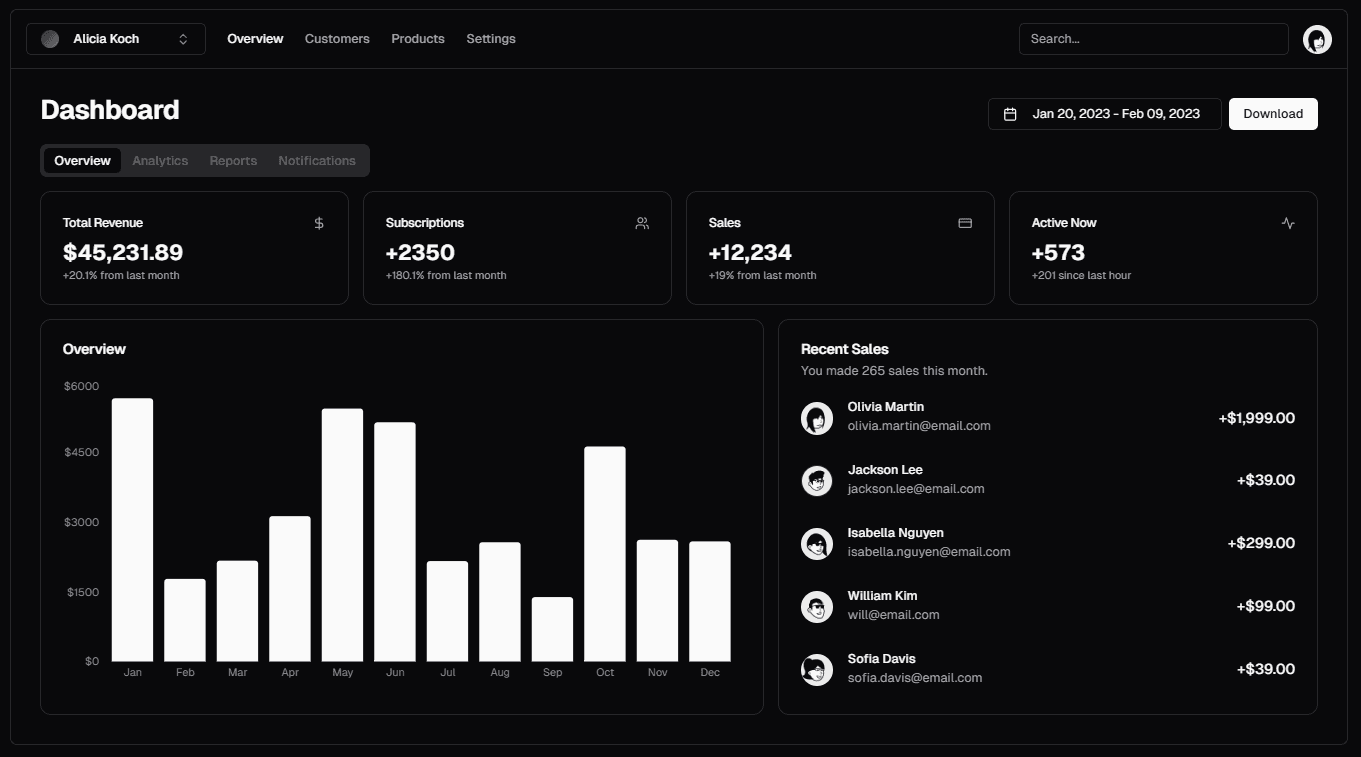
Task: Go to Customers in top navigation
Action: pyautogui.click(x=337, y=39)
